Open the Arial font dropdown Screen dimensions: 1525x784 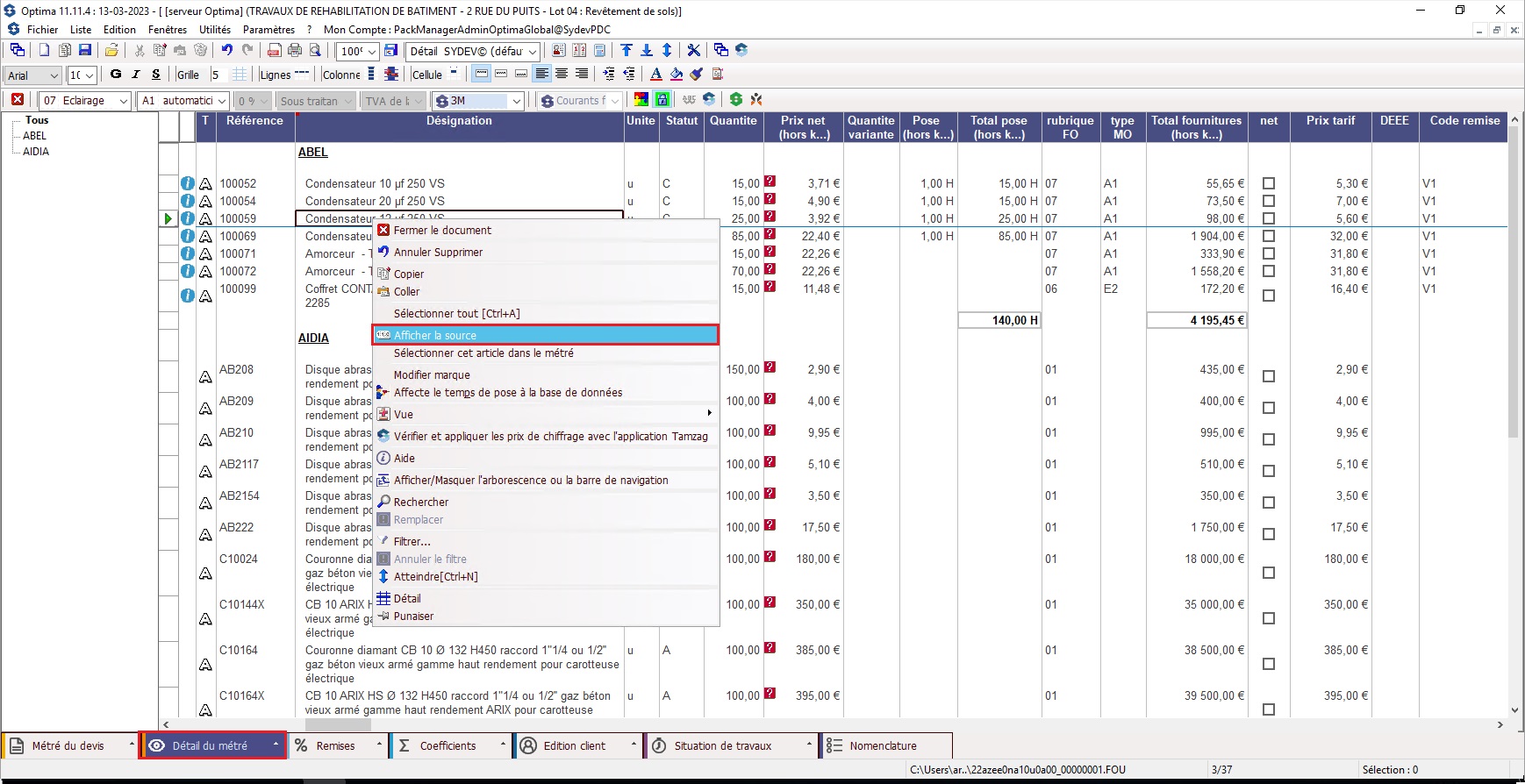click(54, 75)
